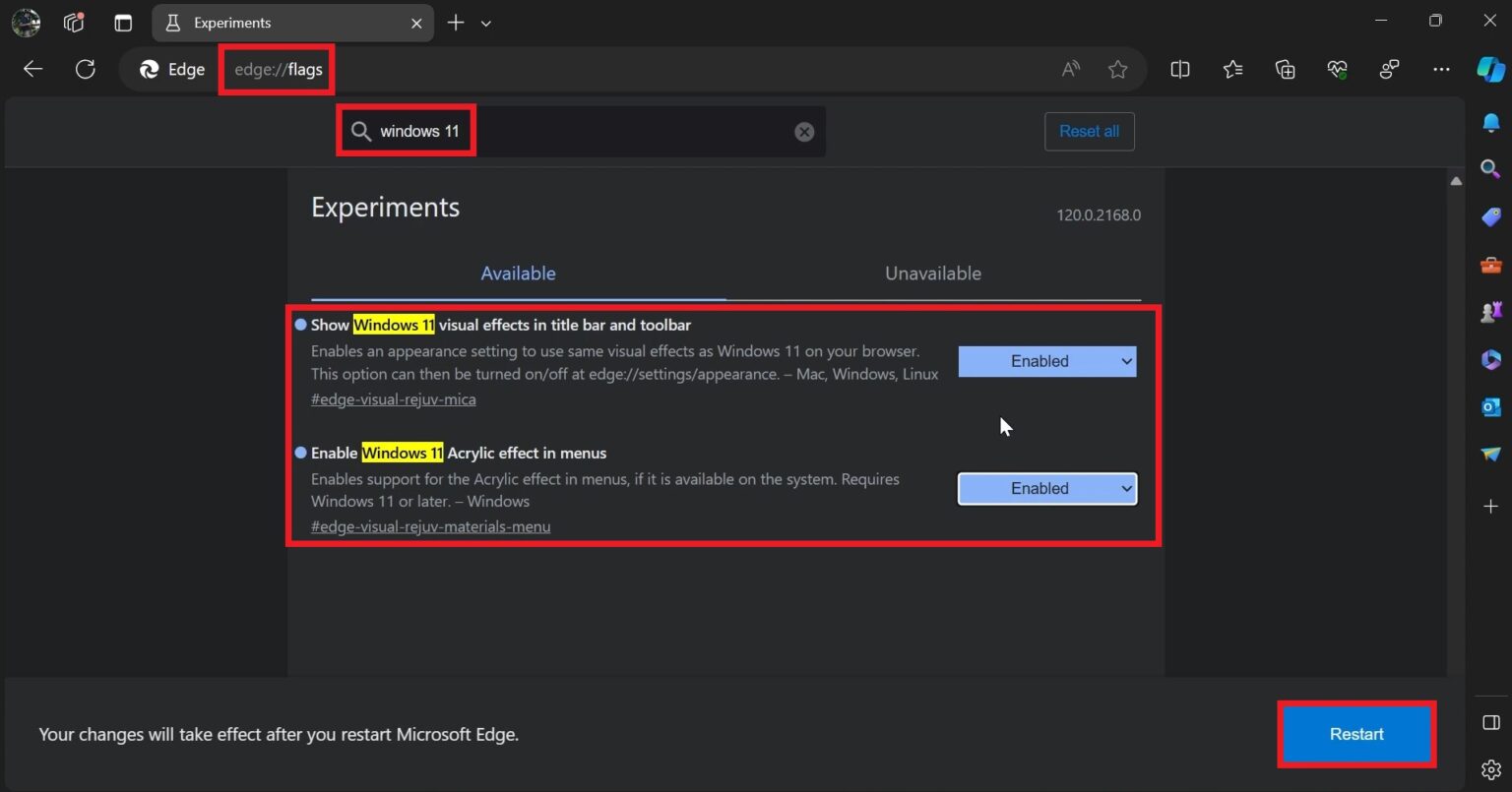Activate split screen view
Screen dimensions: 1512x792
click(x=1179, y=69)
